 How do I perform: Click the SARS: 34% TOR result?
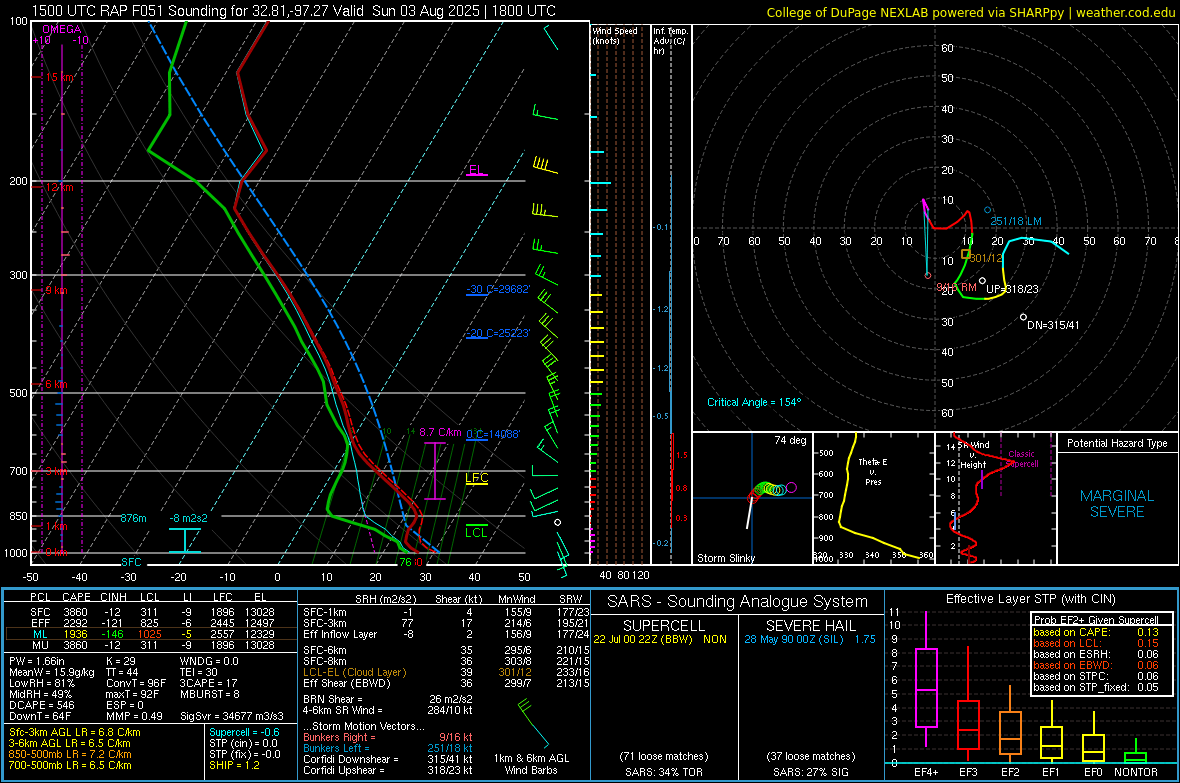point(664,772)
